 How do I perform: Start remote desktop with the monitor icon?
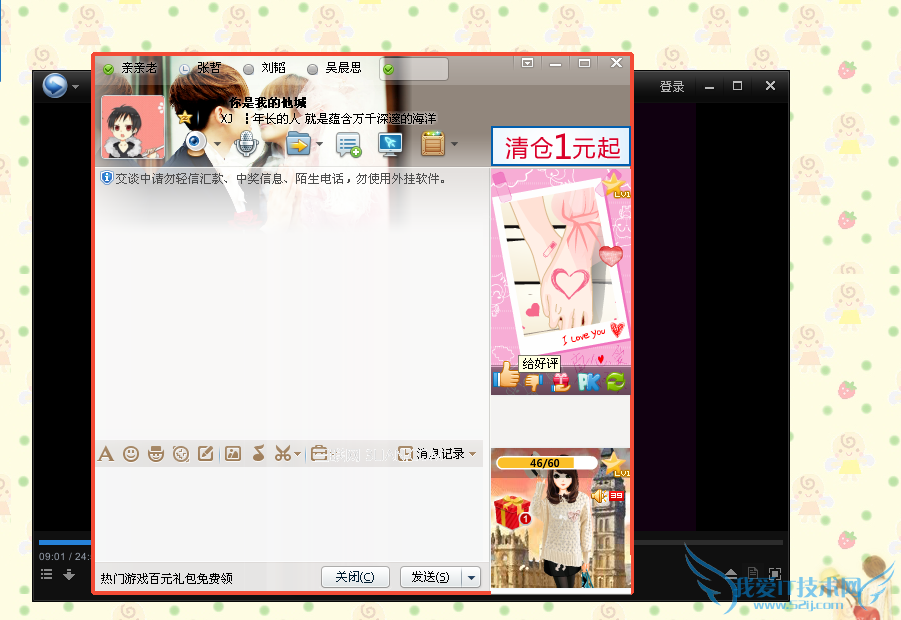[390, 144]
